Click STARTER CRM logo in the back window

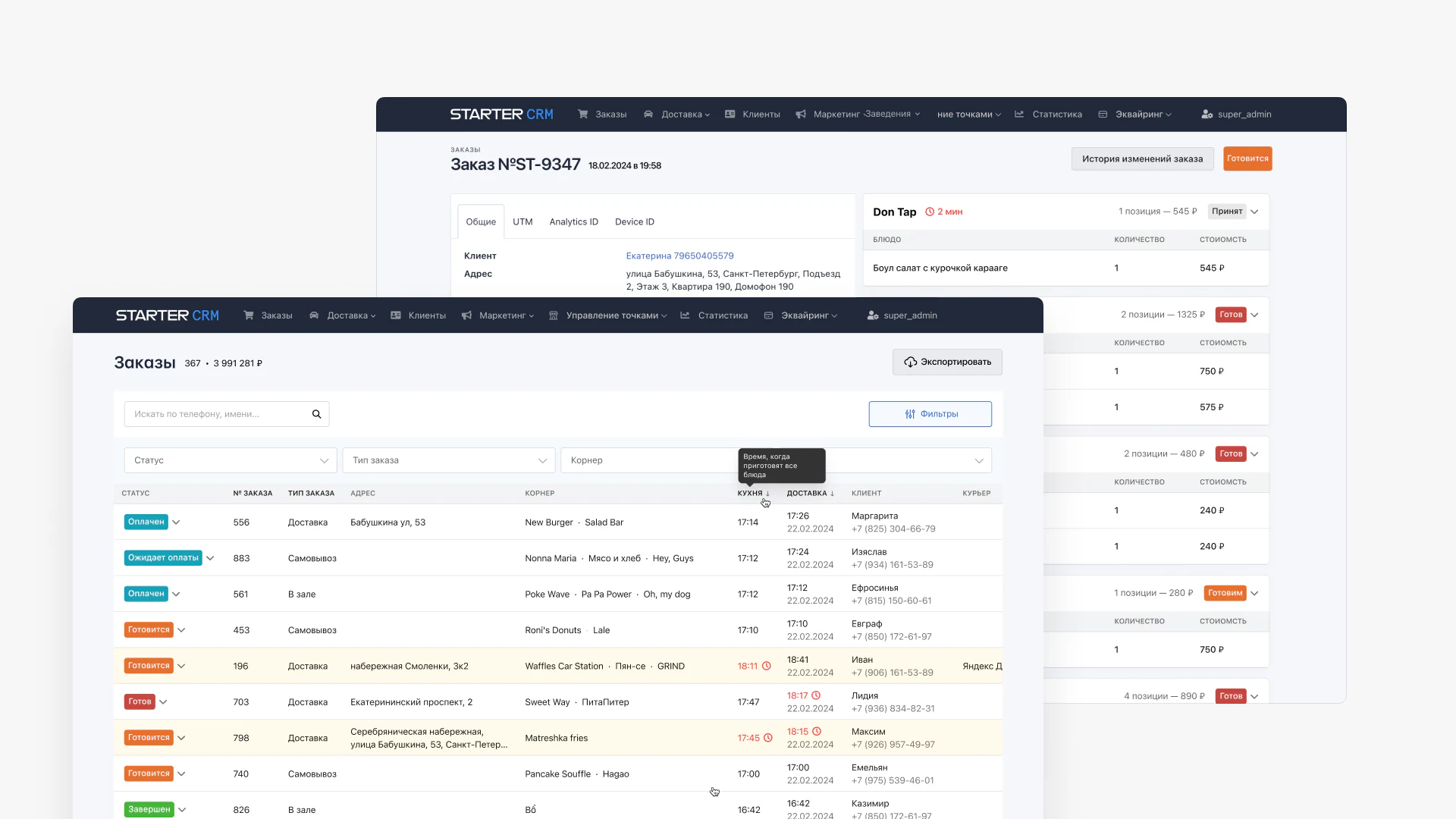click(502, 115)
